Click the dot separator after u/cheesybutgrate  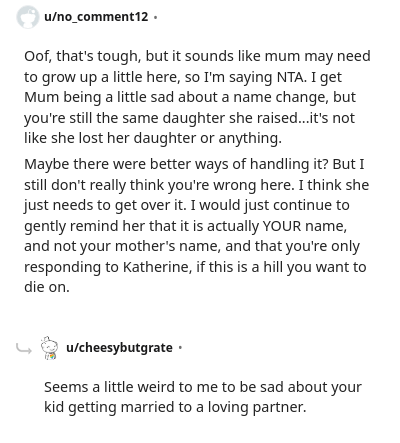coord(180,348)
